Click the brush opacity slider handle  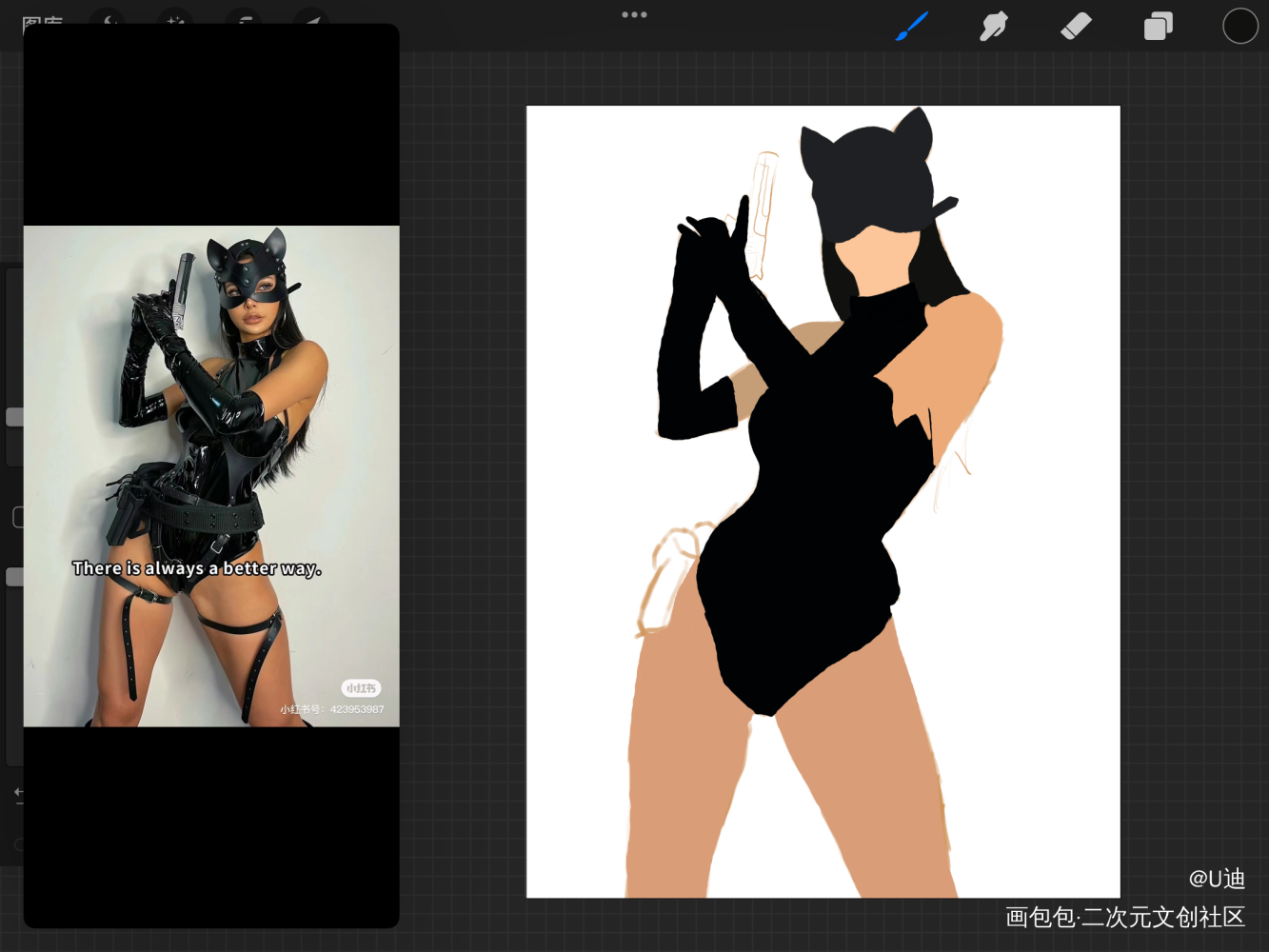point(14,577)
